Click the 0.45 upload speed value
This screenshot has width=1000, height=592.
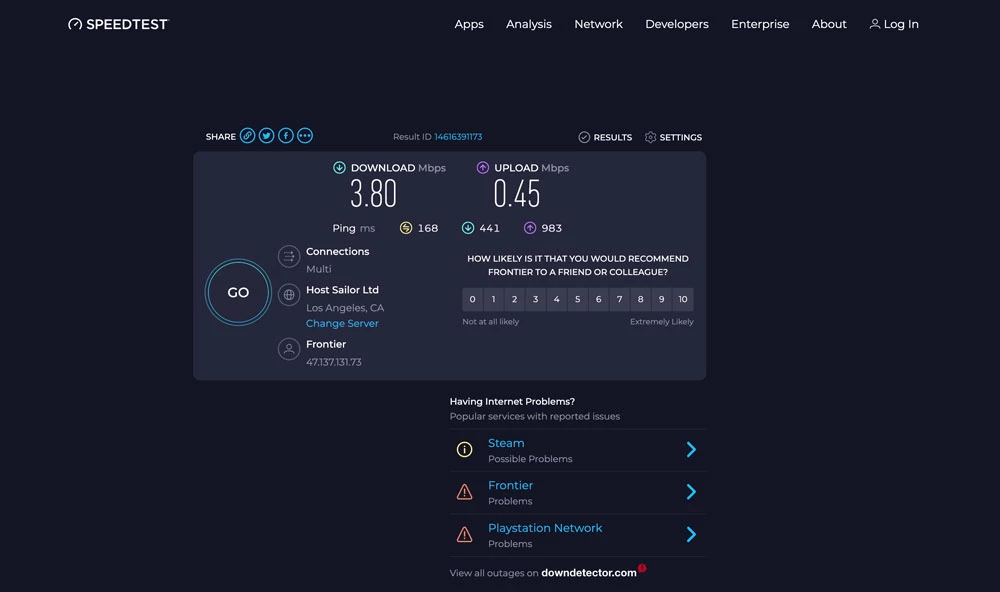pyautogui.click(x=517, y=193)
